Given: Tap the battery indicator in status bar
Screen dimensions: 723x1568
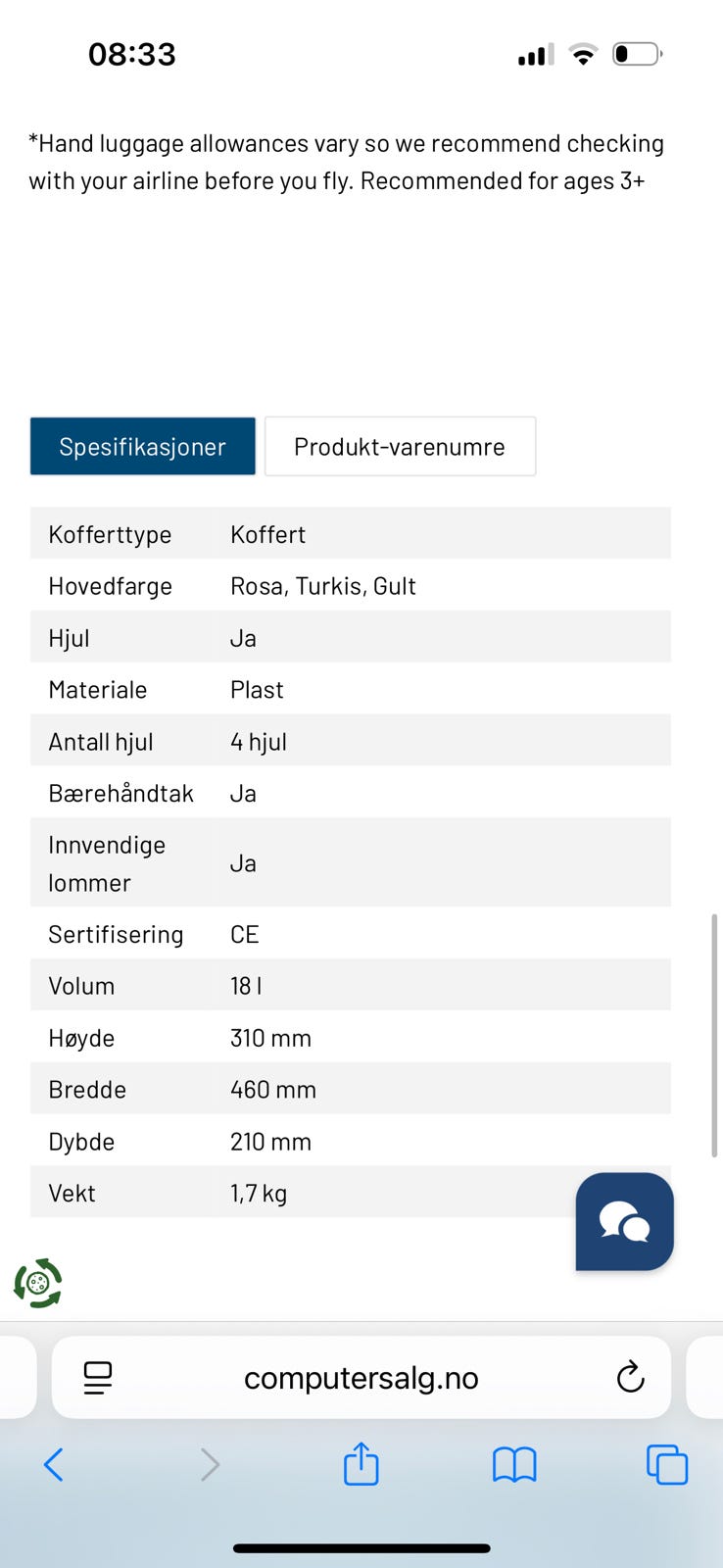Looking at the screenshot, I should click(x=637, y=54).
